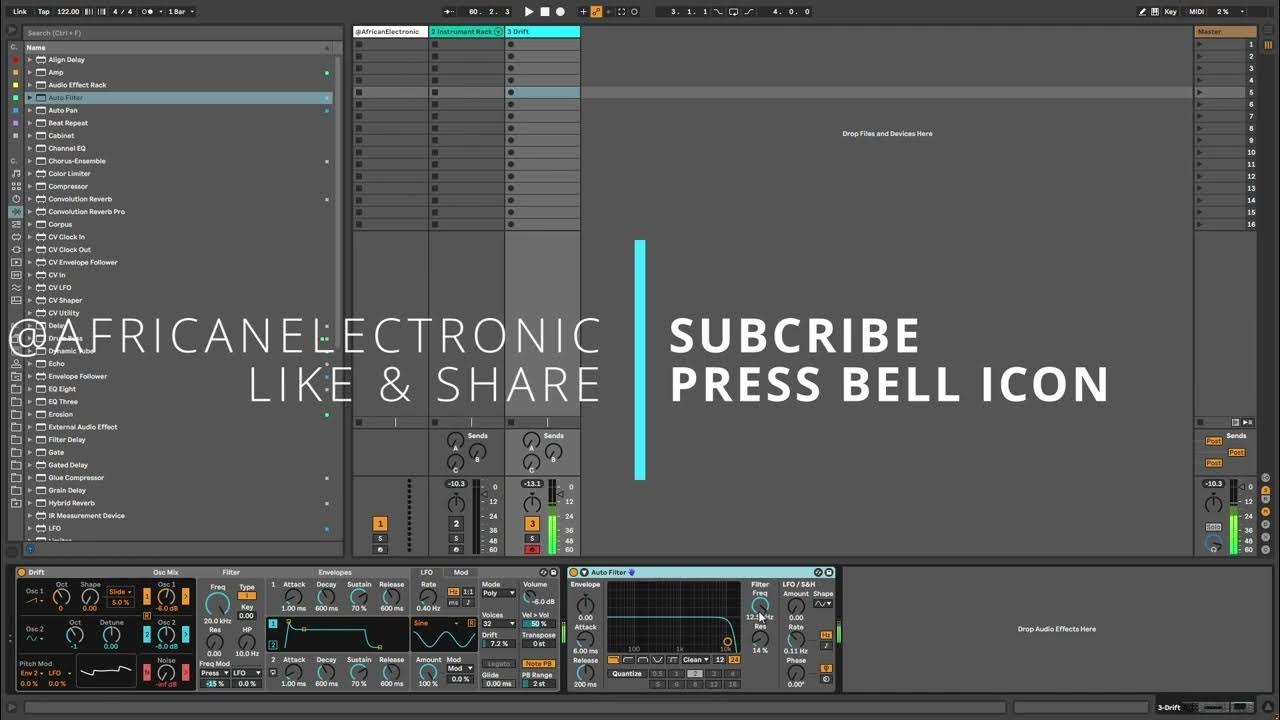Solo track 2 Instrument Rack
Image resolution: width=1280 pixels, height=720 pixels.
tap(456, 539)
